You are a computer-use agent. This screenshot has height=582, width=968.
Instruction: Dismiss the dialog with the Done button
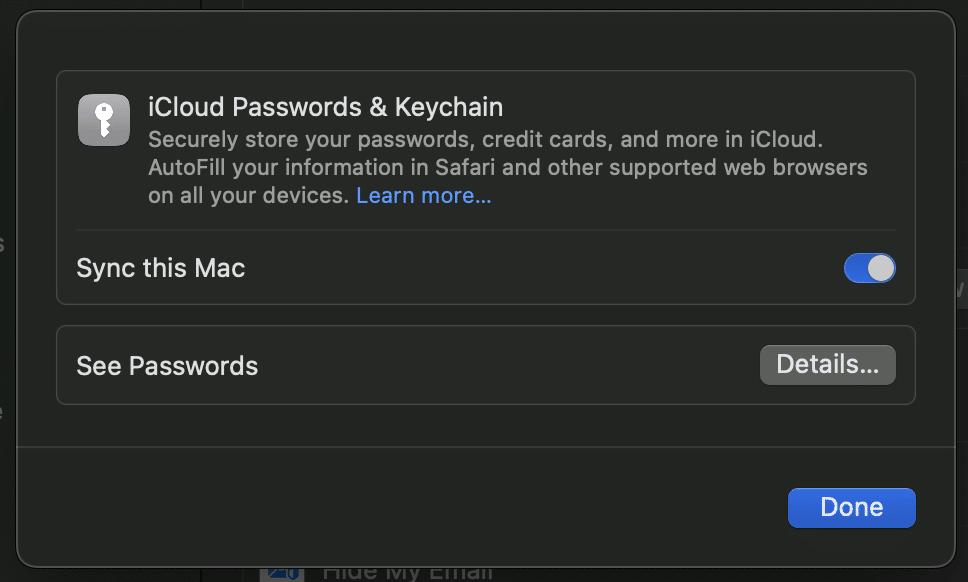click(x=851, y=507)
